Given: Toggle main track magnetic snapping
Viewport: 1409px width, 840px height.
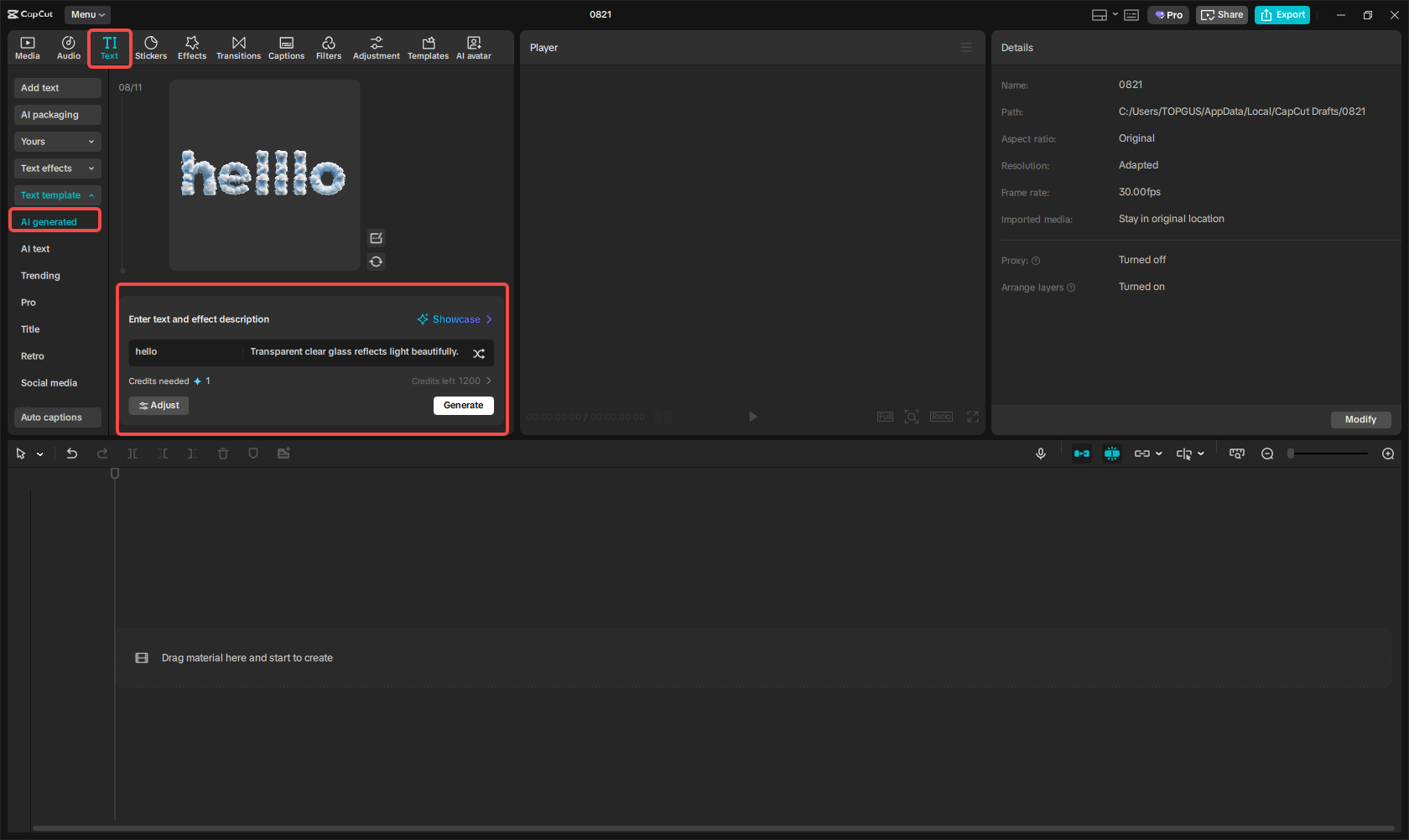Looking at the screenshot, I should (1081, 453).
